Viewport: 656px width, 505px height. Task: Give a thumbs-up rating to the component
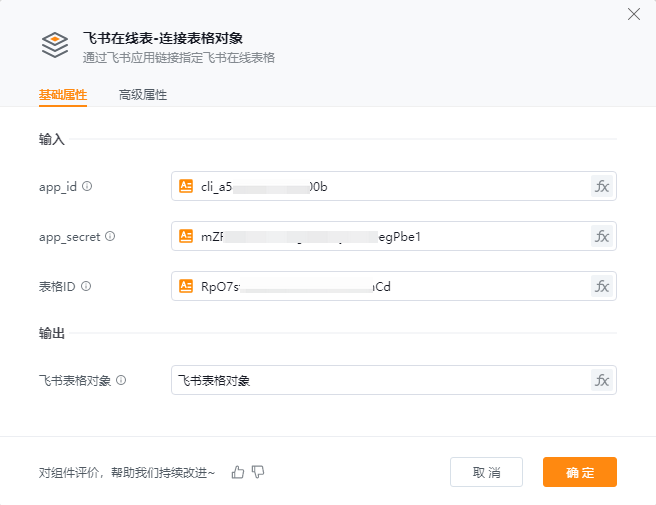click(x=238, y=472)
